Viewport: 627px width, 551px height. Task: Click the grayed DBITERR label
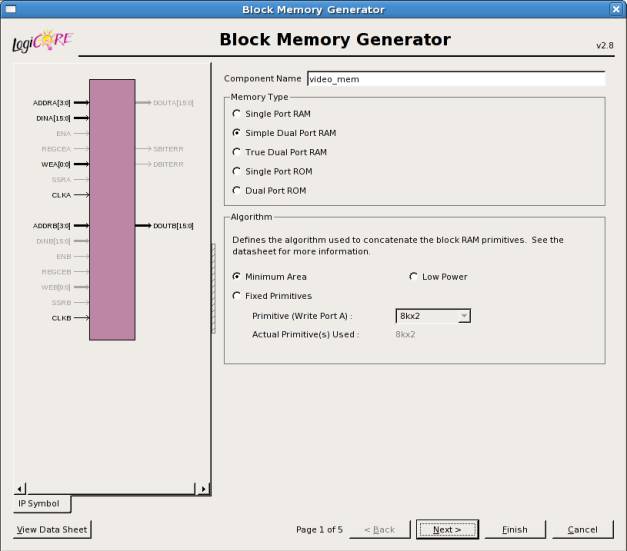click(x=168, y=164)
